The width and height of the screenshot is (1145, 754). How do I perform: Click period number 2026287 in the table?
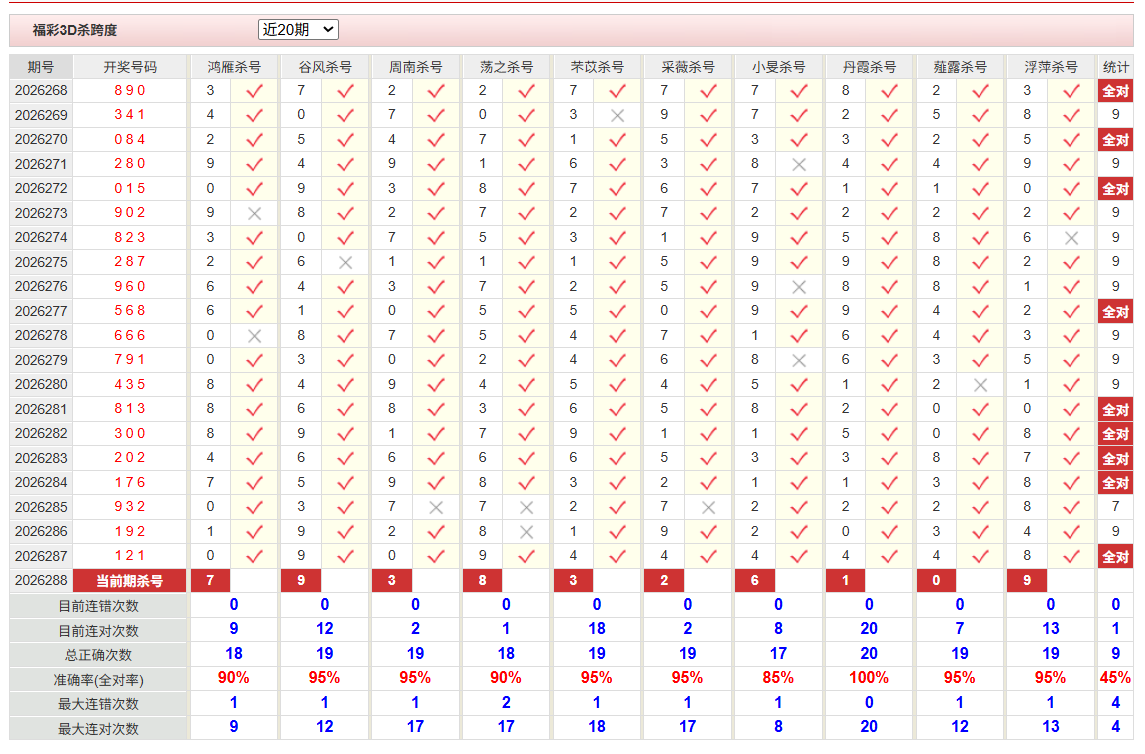41,556
